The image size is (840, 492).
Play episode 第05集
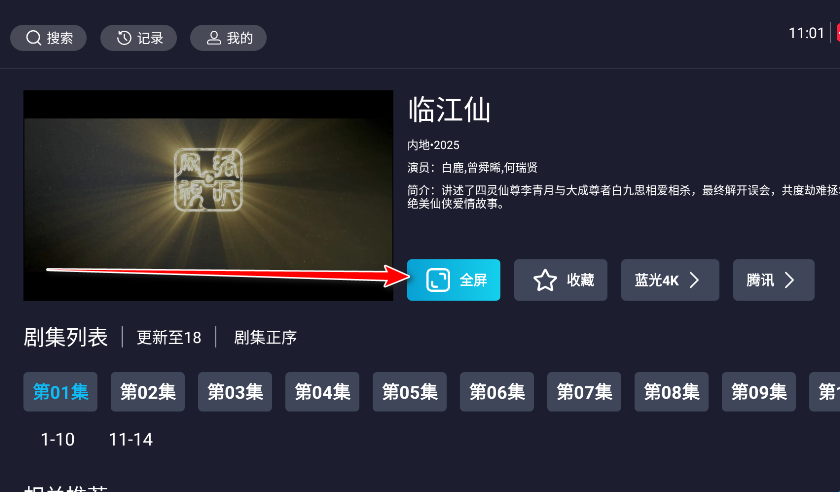410,392
